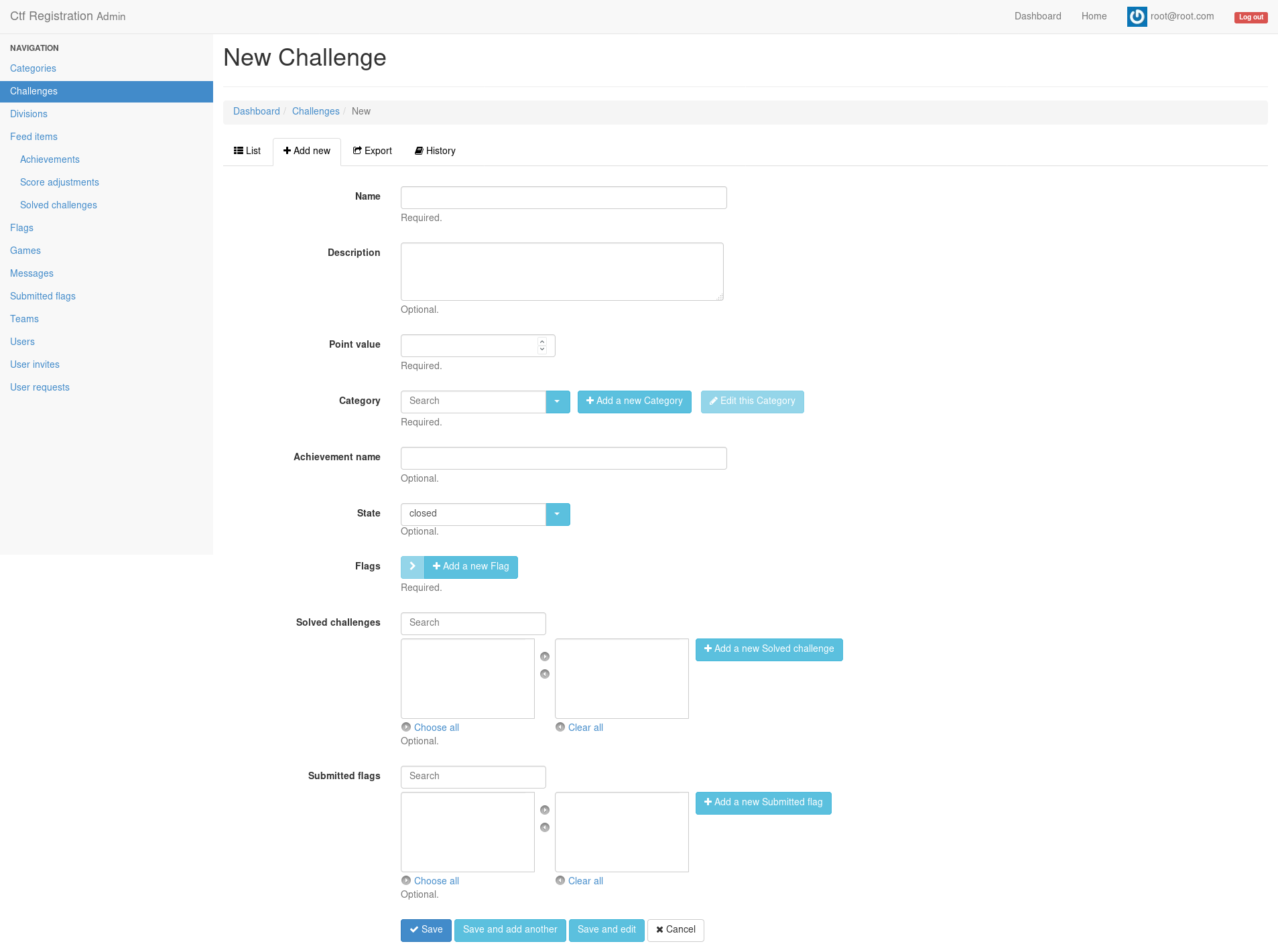Open Games in sidebar
Screen dimensions: 1278x952
coord(107,251)
